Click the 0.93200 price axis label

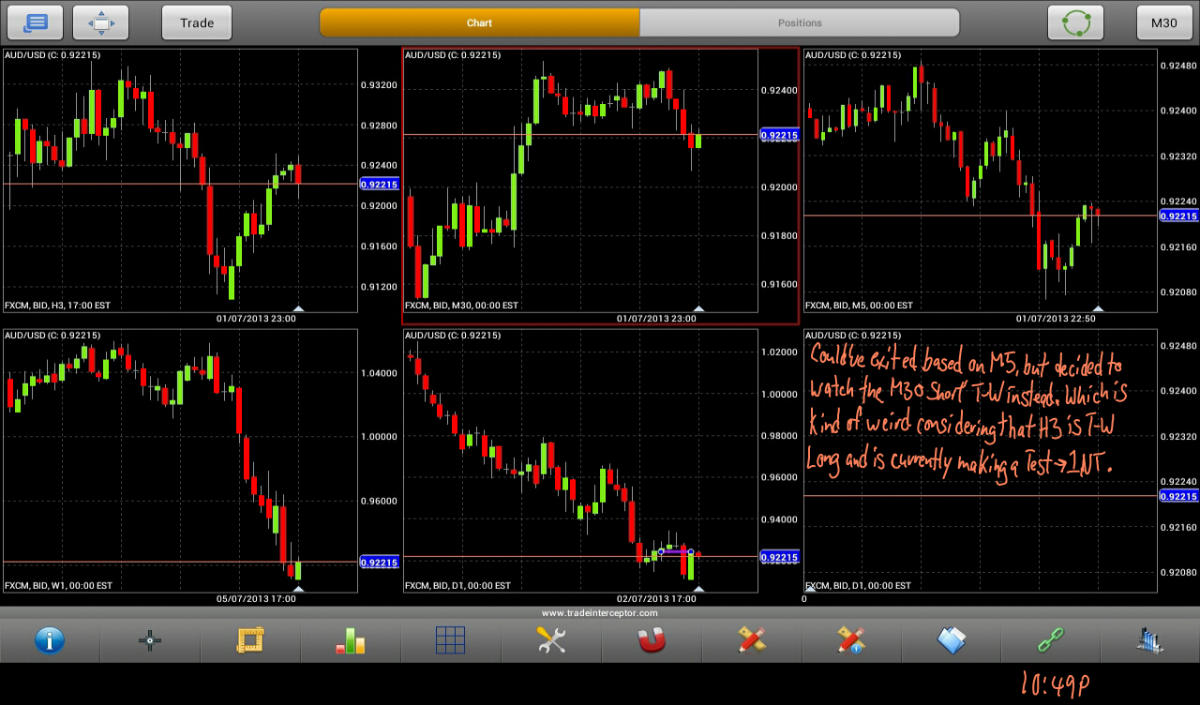tap(379, 86)
